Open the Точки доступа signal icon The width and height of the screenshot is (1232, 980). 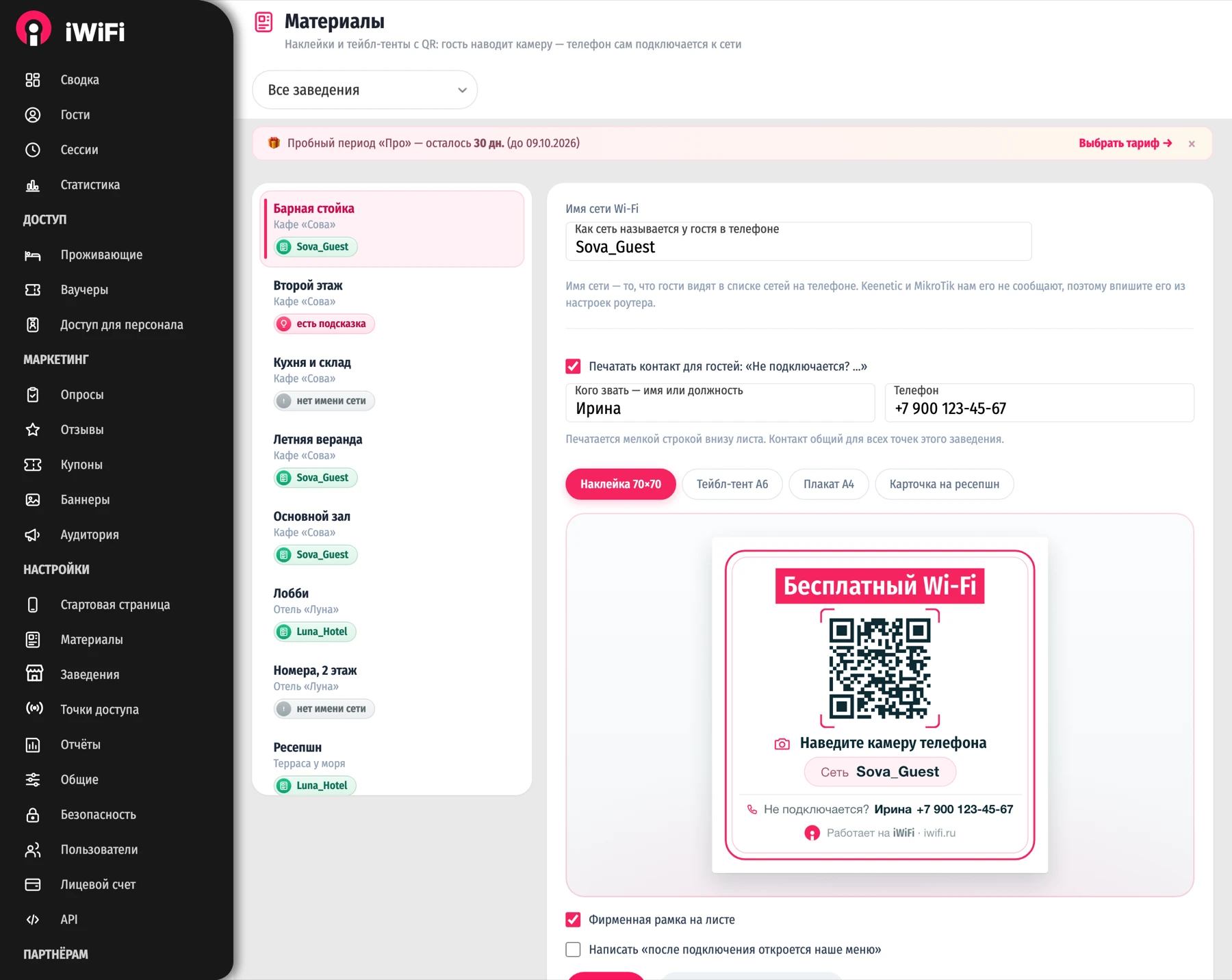(34, 709)
